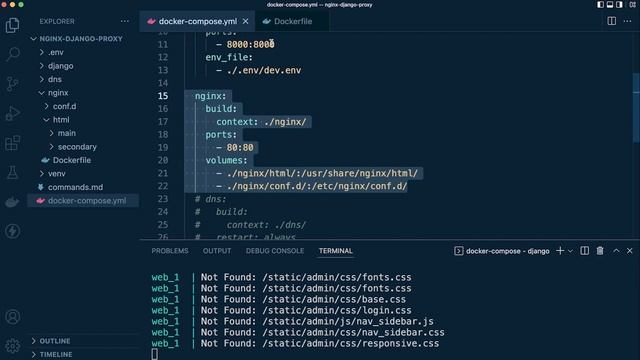Click the 'context: ./nginx/' line
This screenshot has height=360, width=640.
pos(261,122)
